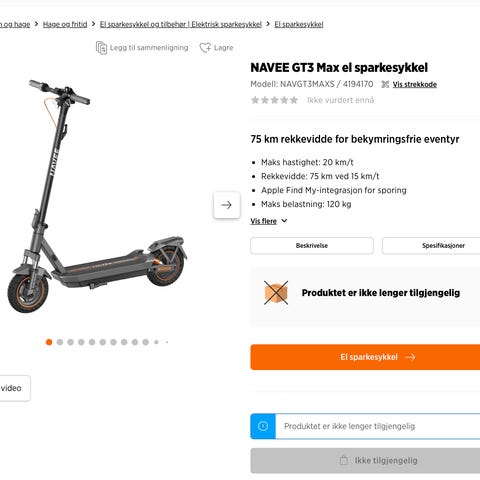Open the Hage og fritid breadcrumb
Image resolution: width=480 pixels, height=480 pixels.
click(65, 24)
